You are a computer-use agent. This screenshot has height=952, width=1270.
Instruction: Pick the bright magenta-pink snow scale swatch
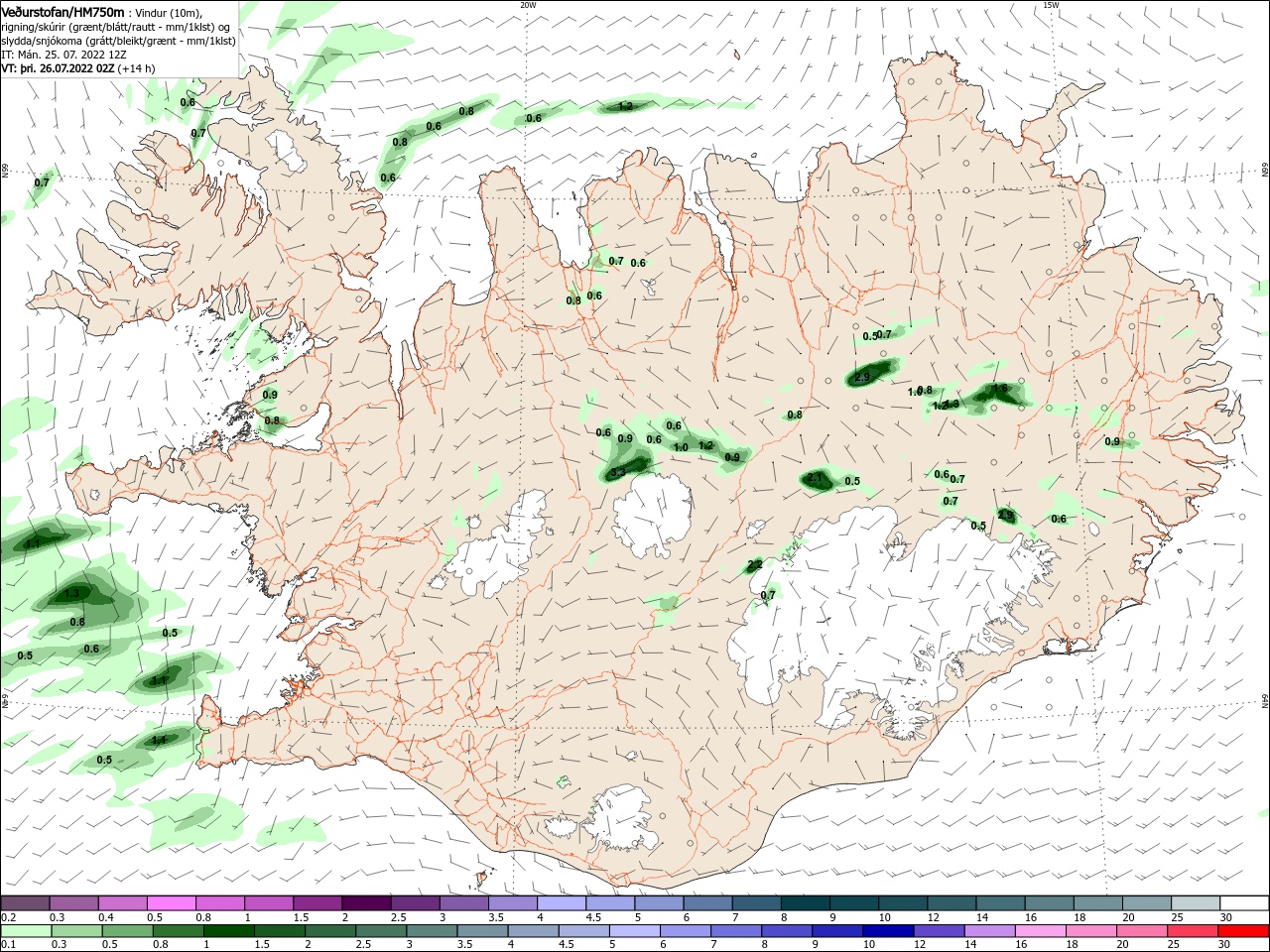(x=171, y=903)
